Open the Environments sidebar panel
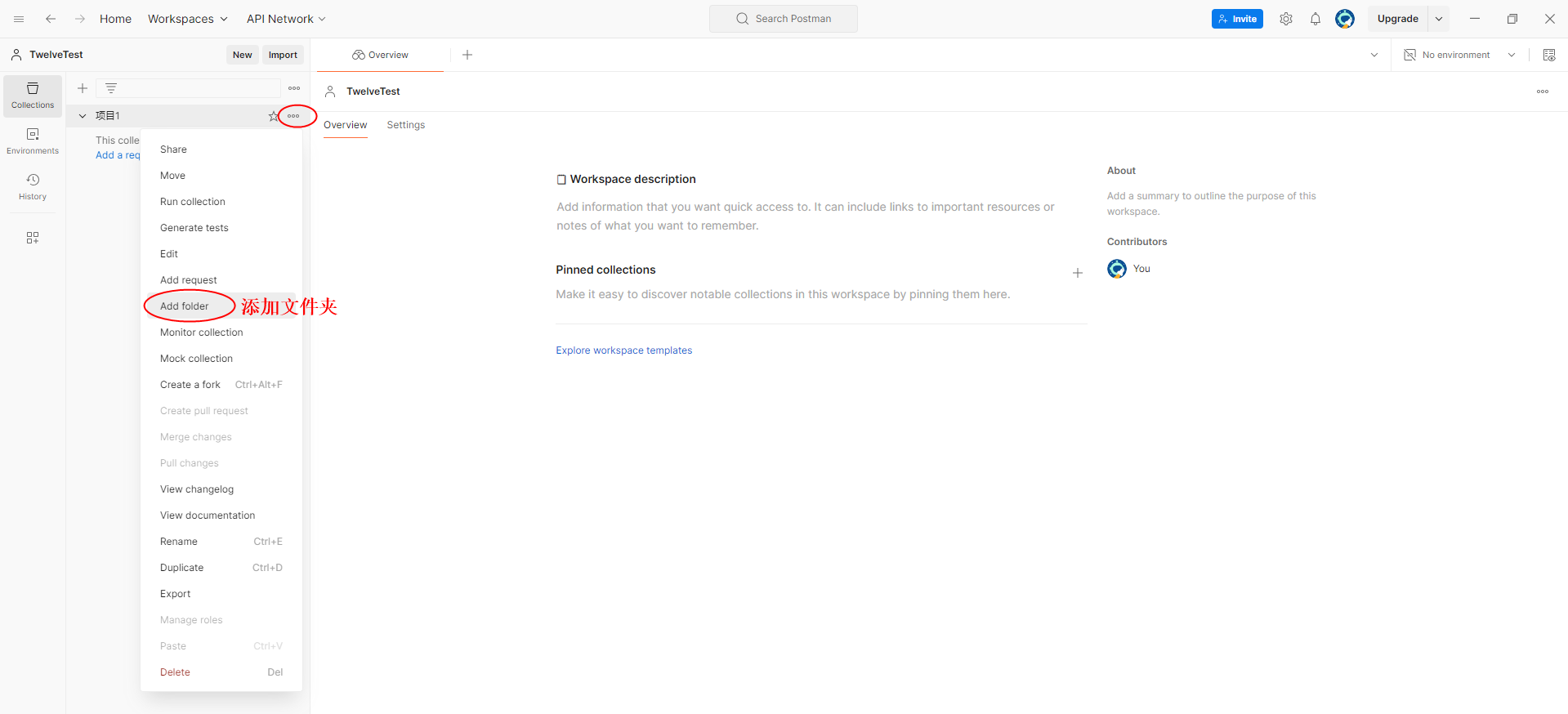 tap(33, 141)
